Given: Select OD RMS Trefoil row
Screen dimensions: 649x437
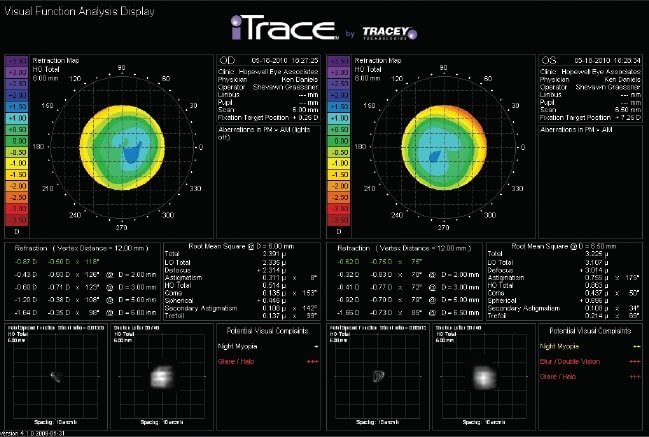Looking at the screenshot, I should (x=241, y=316).
